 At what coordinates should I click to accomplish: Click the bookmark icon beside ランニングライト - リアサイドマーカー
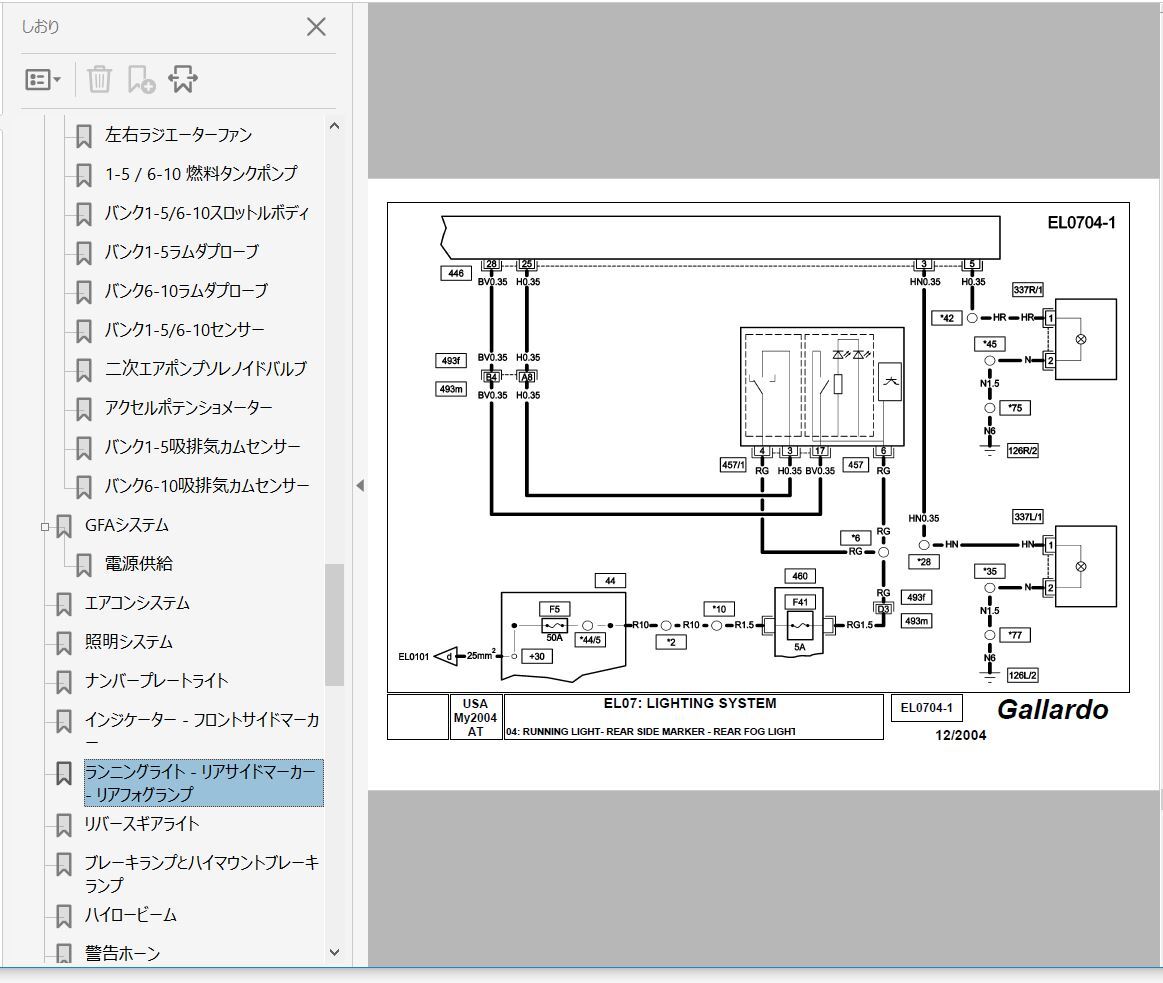pyautogui.click(x=64, y=773)
